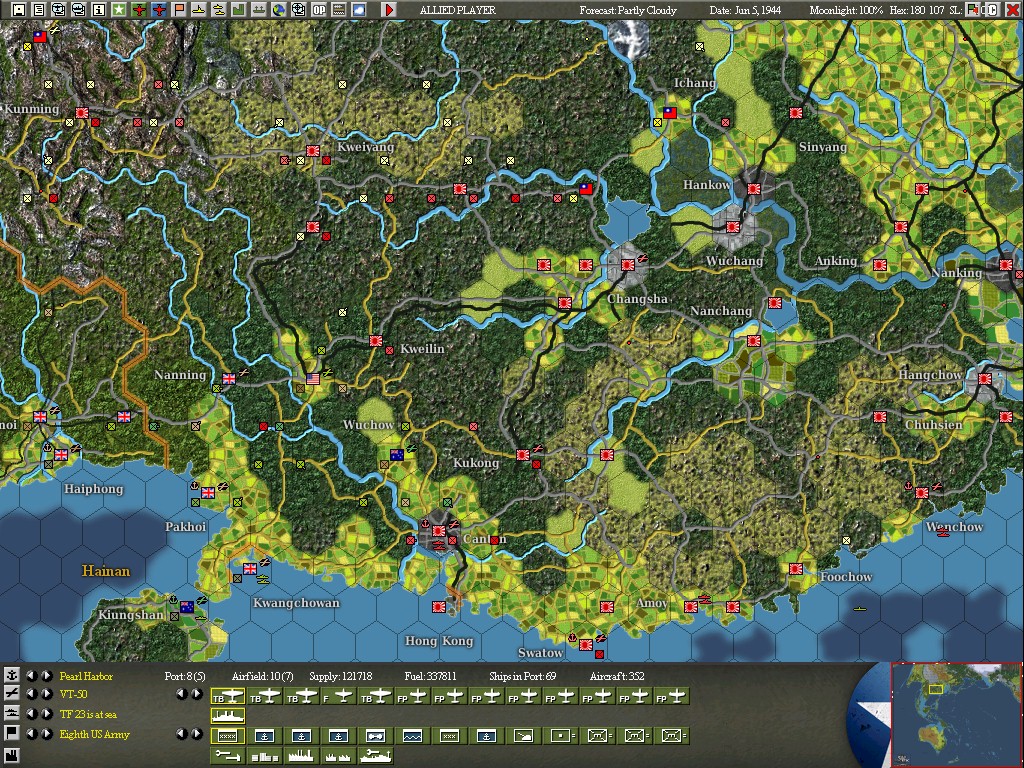The image size is (1024, 768).
Task: Click the ship with wrench repair icon
Action: point(376,756)
